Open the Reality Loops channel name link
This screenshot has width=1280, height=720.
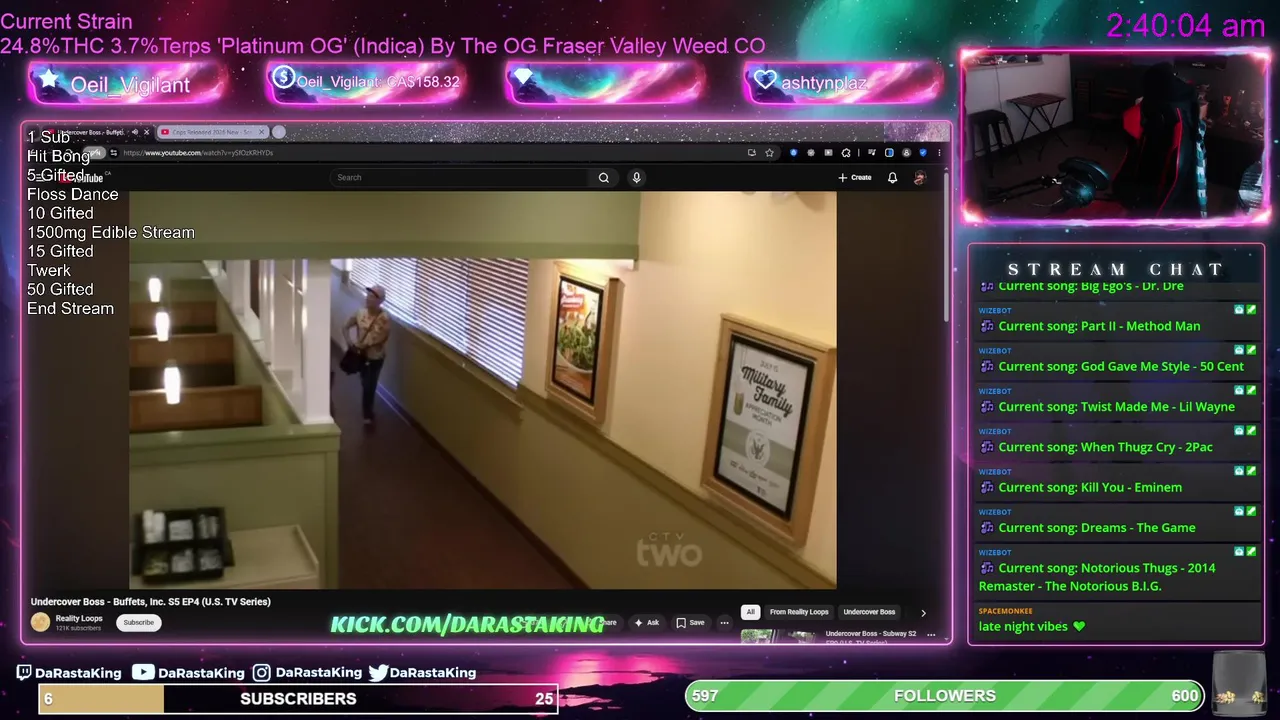79,619
